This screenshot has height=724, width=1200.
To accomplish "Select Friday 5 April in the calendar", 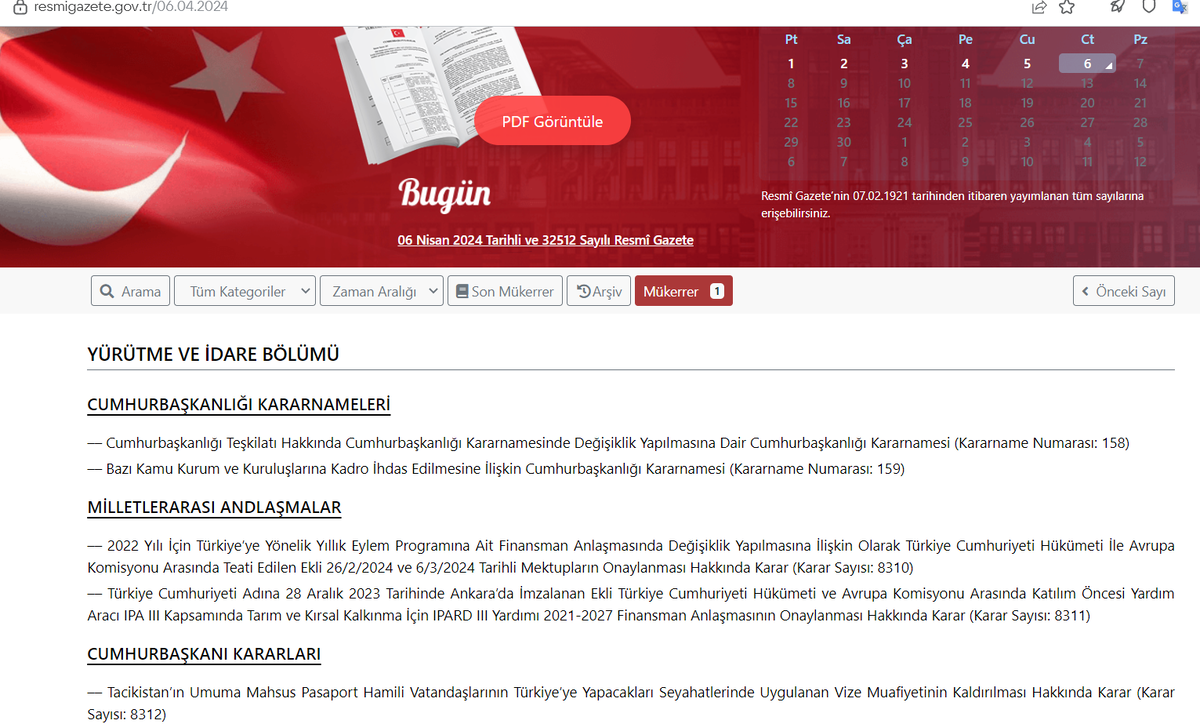I will (x=1027, y=64).
